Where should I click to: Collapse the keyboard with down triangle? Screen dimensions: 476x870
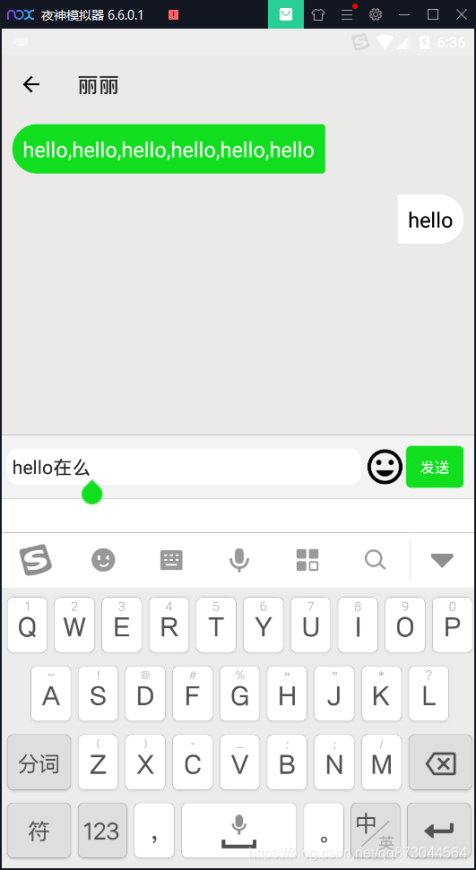click(442, 560)
